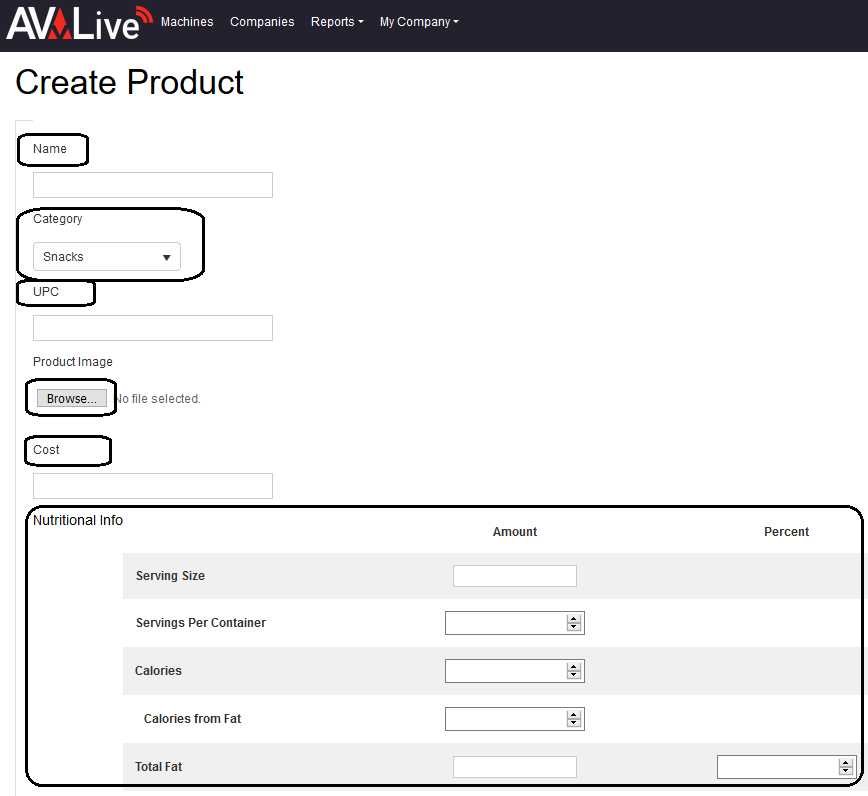The height and width of the screenshot is (796, 868).
Task: Click into the Name input field
Action: (152, 185)
